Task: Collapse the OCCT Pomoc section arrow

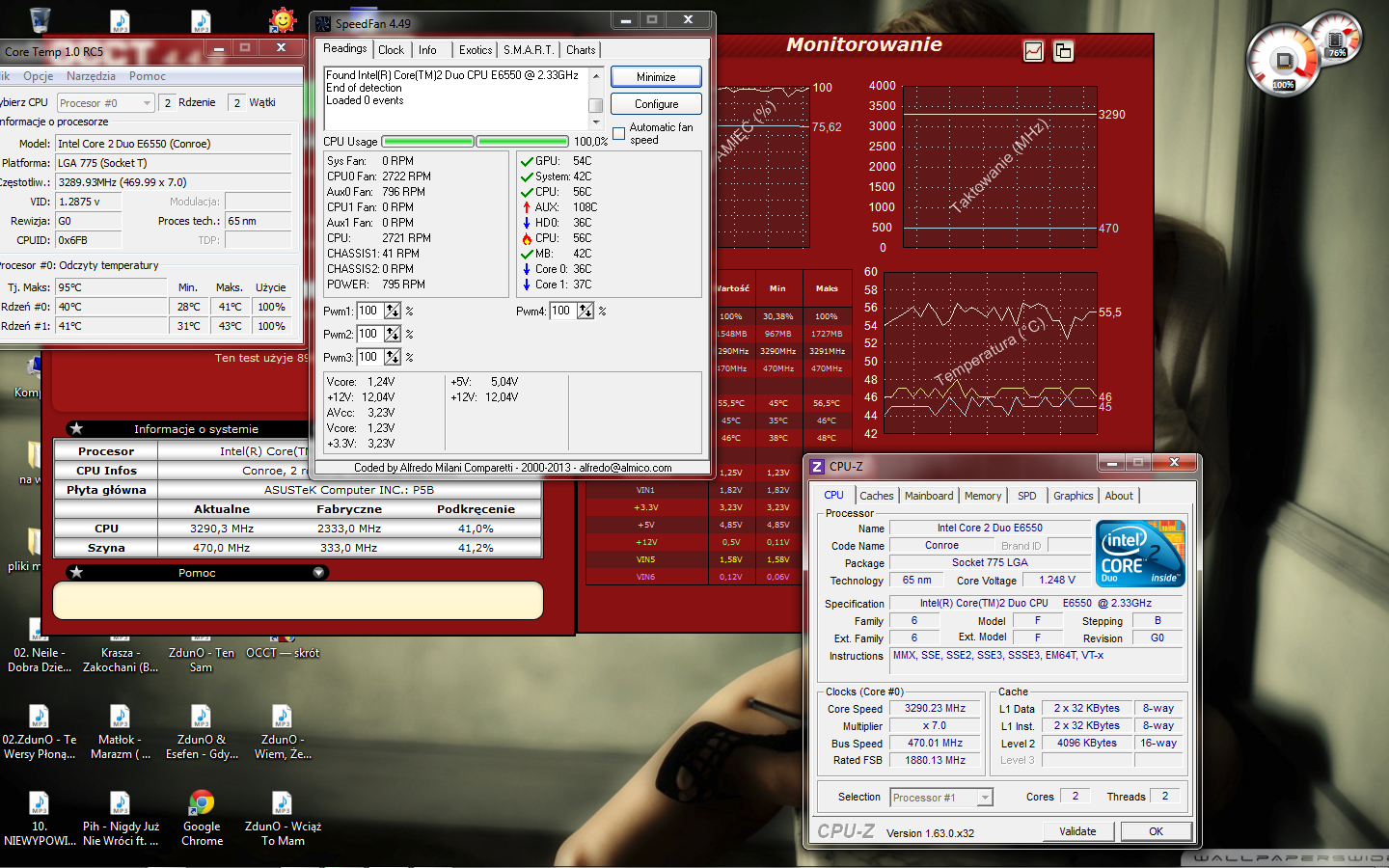Action: click(x=318, y=572)
